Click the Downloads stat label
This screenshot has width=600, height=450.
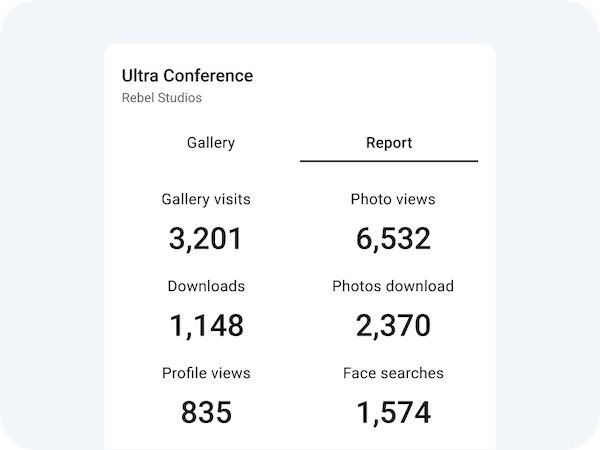click(206, 286)
